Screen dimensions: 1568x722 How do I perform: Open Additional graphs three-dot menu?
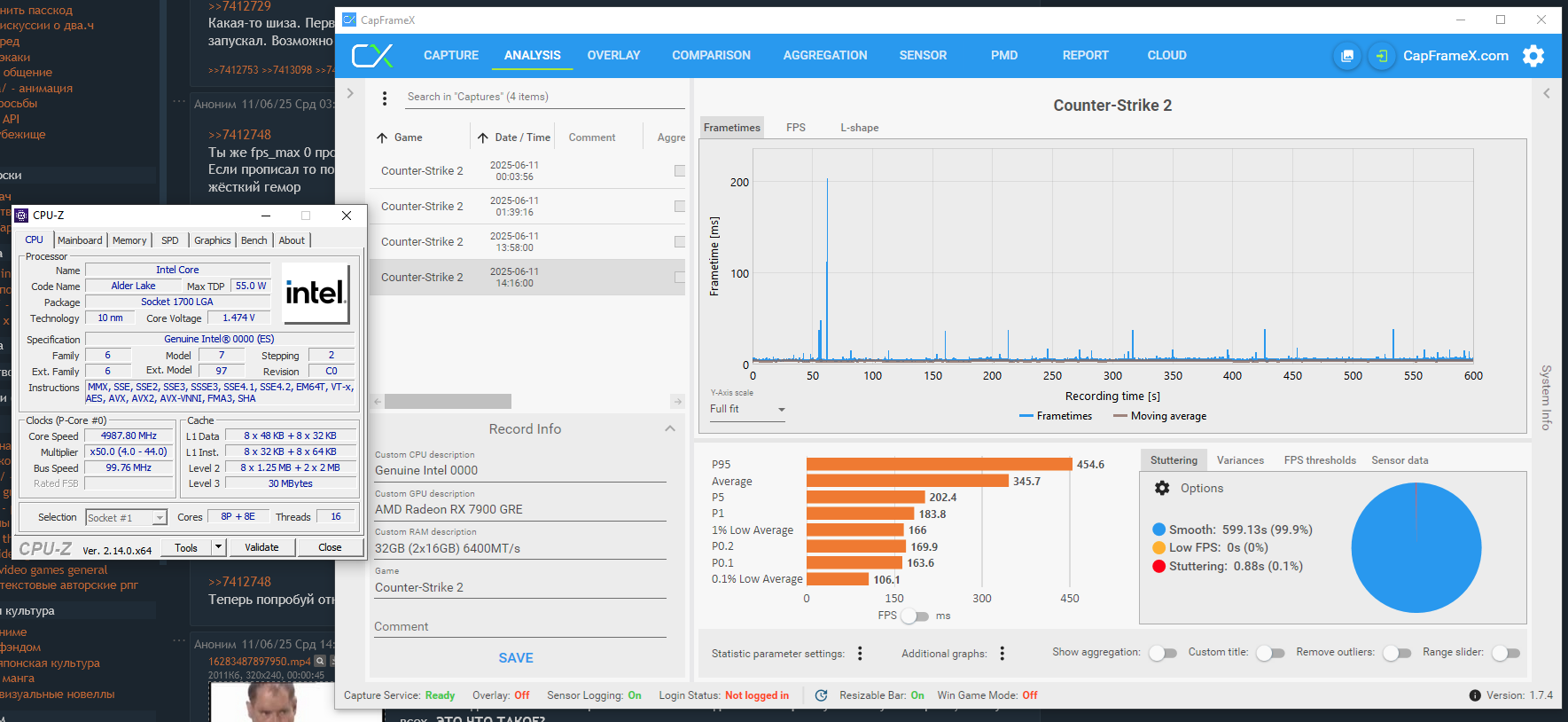[x=1002, y=654]
